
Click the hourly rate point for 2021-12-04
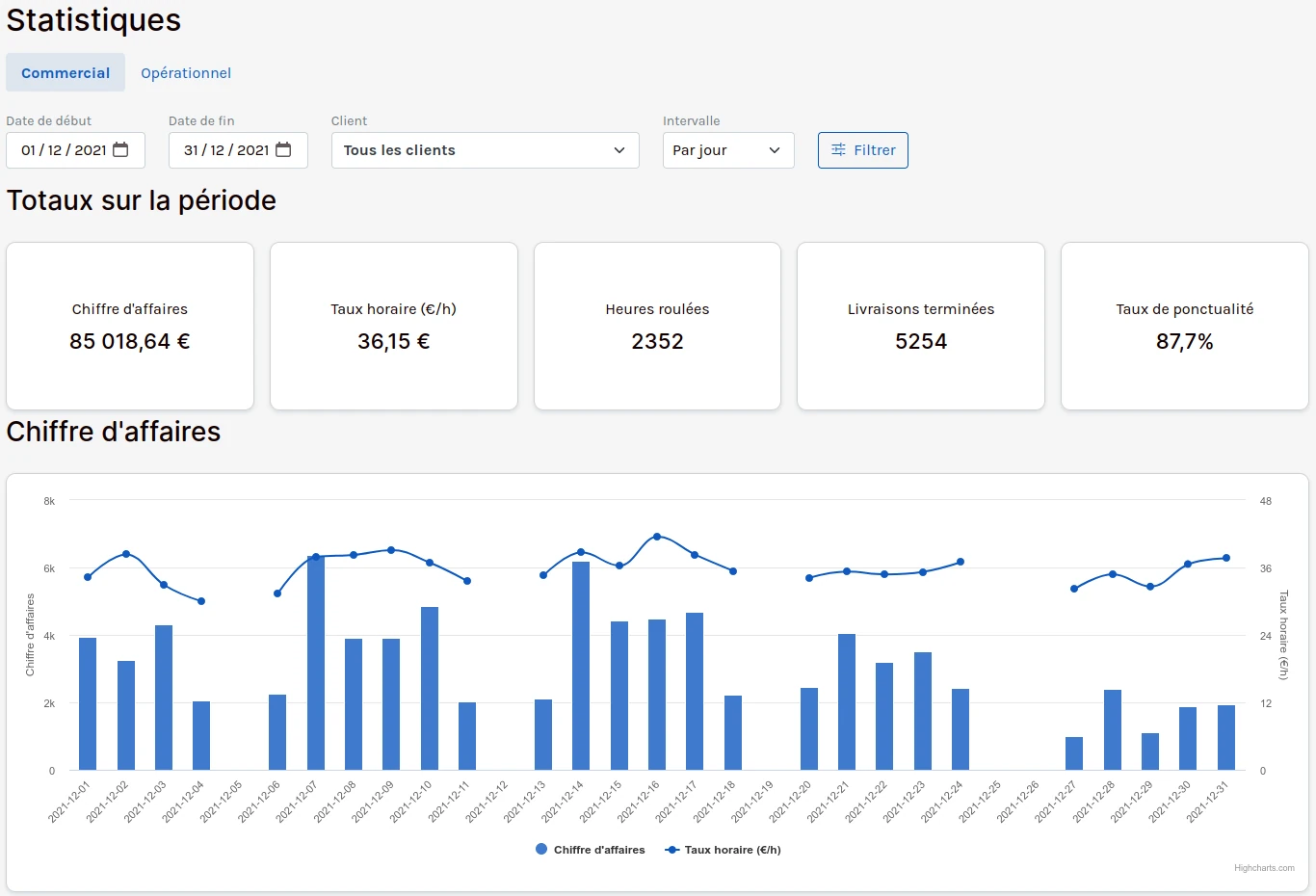point(201,601)
